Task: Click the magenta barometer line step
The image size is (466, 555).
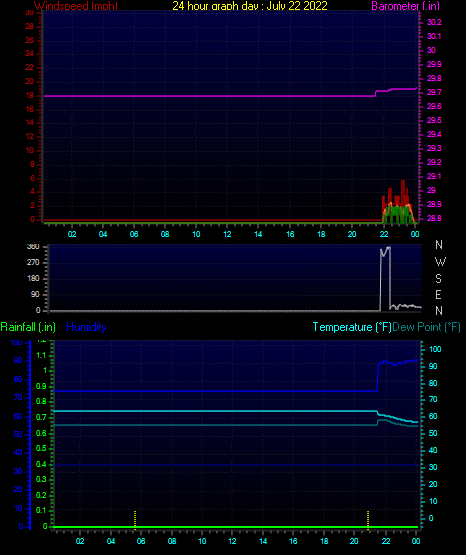Action: pos(375,93)
